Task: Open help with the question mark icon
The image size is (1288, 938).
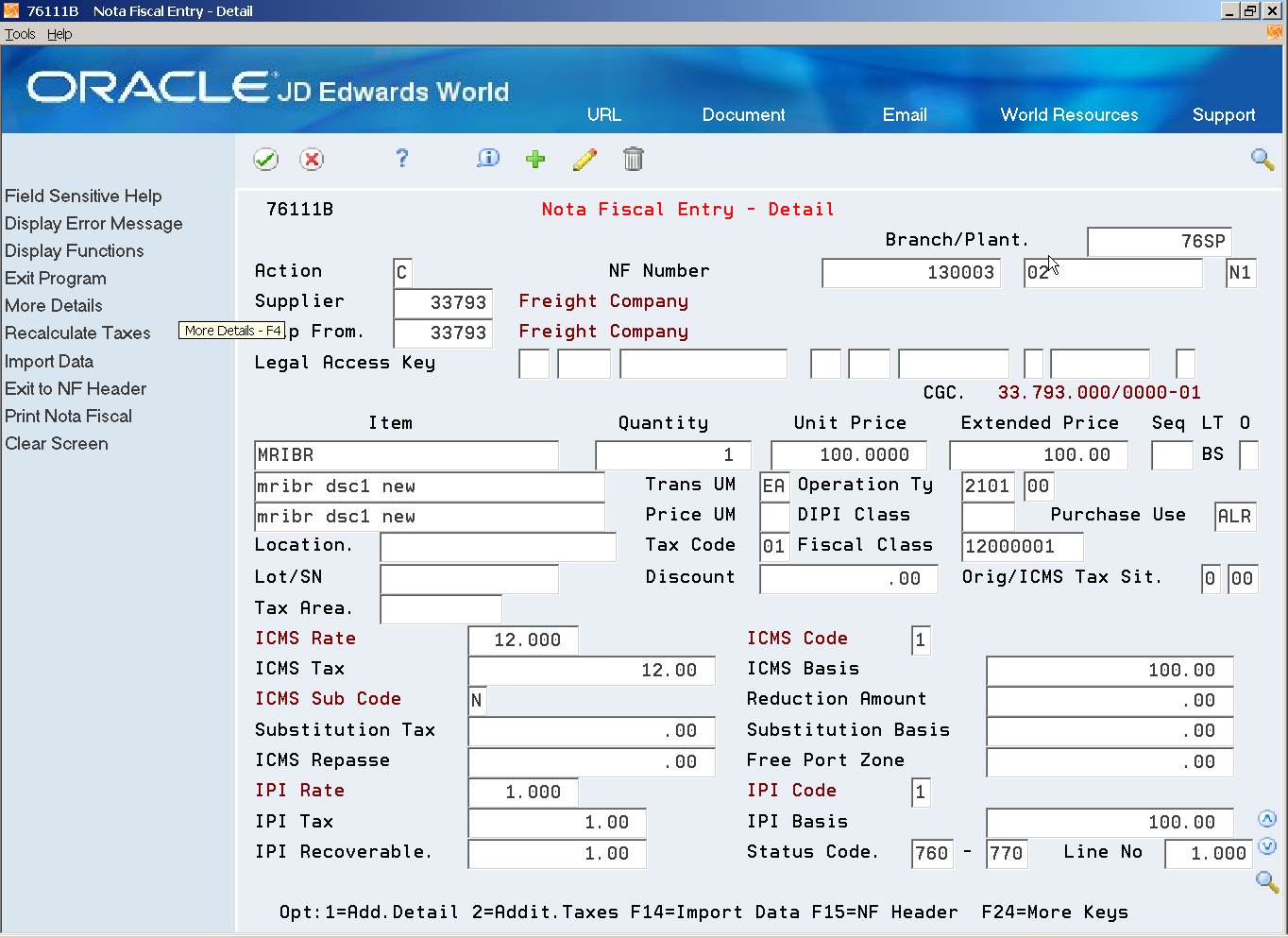Action: tap(402, 159)
